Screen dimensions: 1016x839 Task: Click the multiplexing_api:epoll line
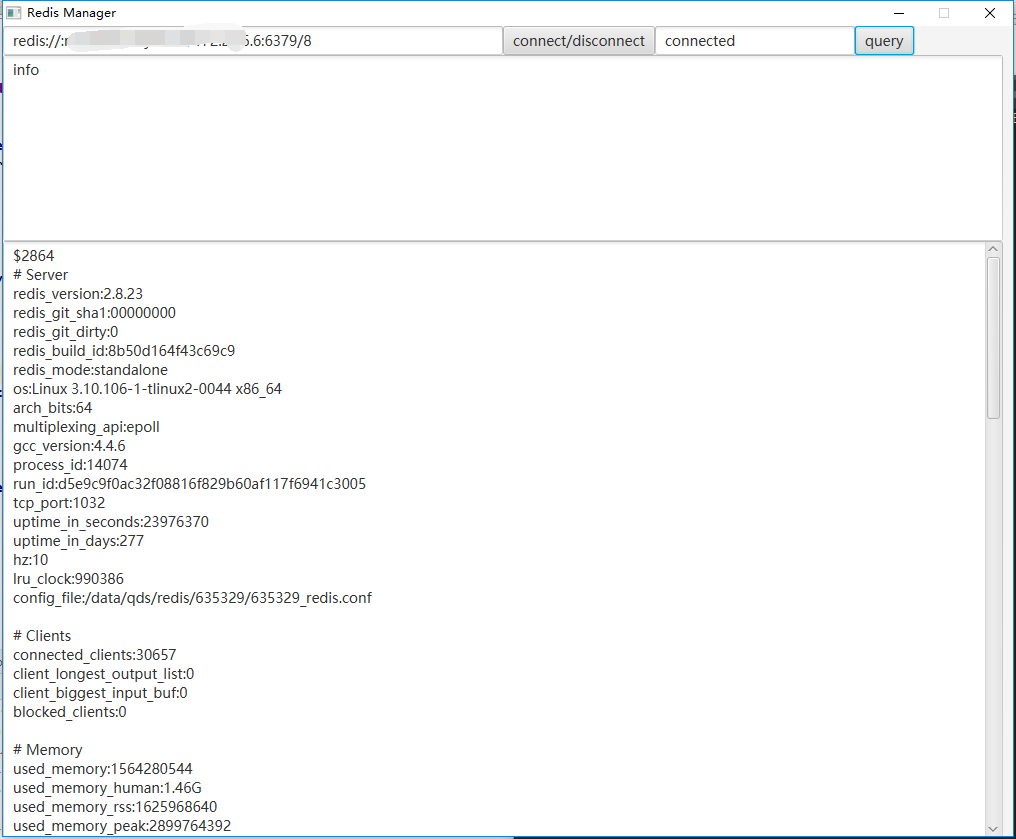(86, 427)
